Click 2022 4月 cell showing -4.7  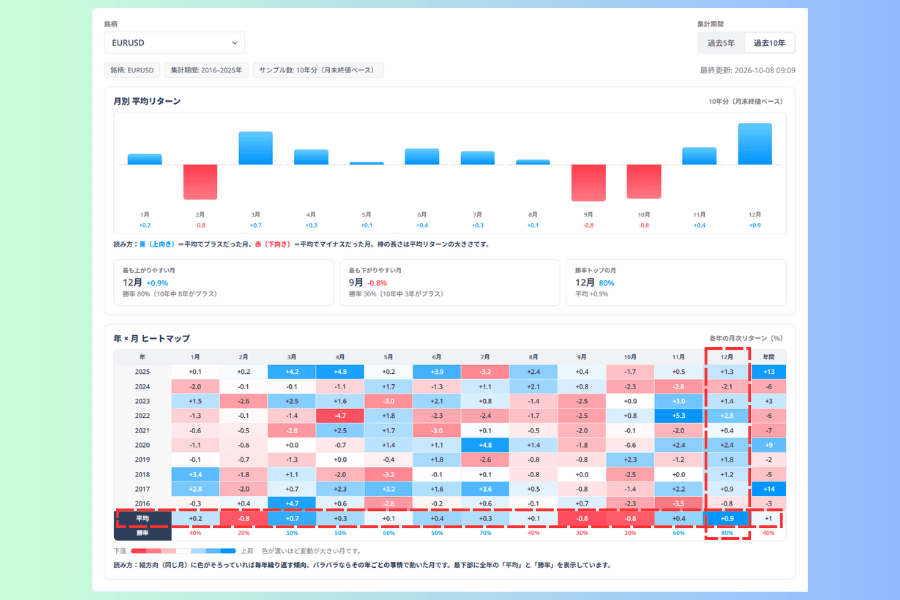coord(340,416)
